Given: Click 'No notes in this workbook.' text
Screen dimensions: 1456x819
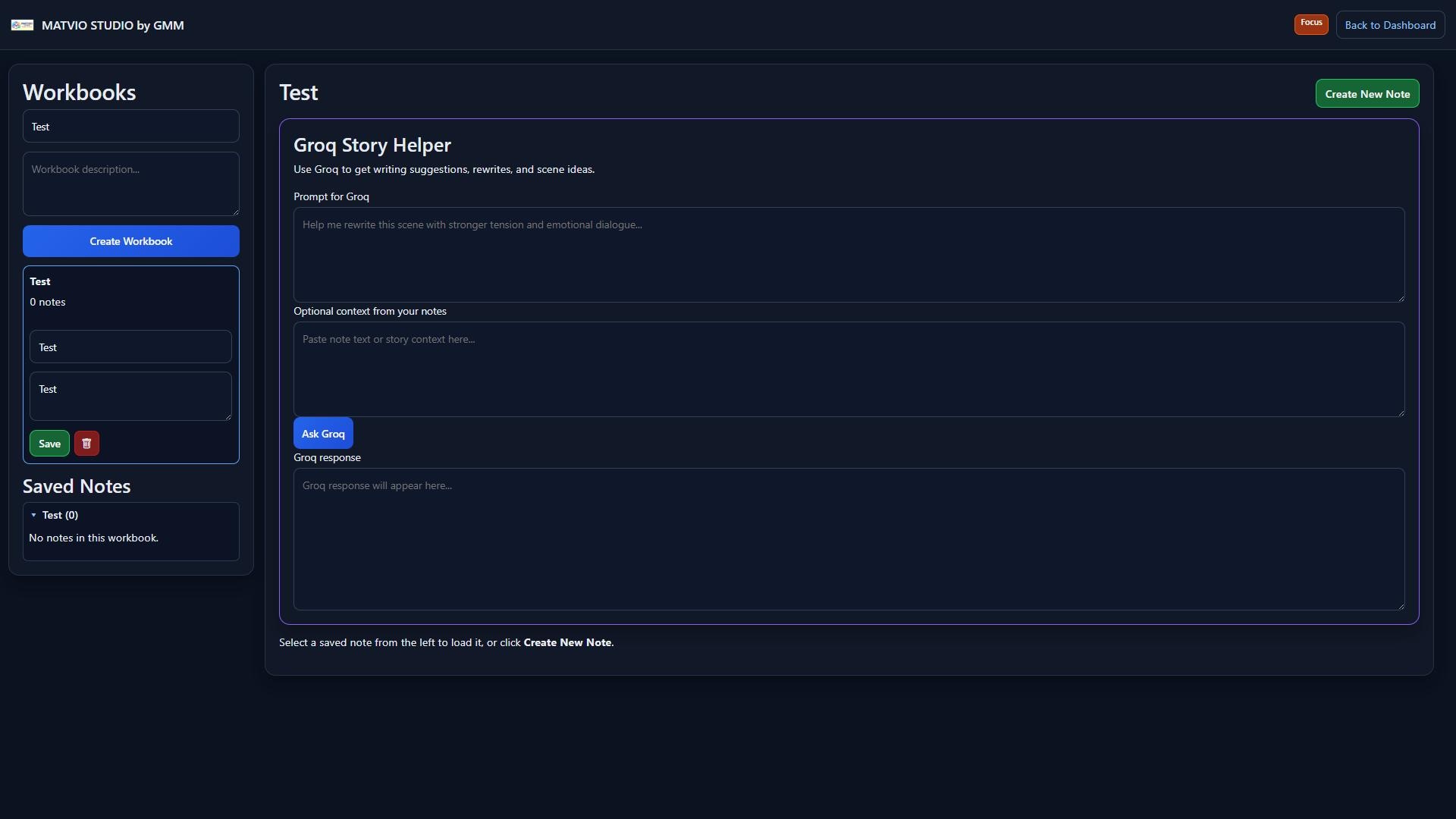Looking at the screenshot, I should point(94,538).
